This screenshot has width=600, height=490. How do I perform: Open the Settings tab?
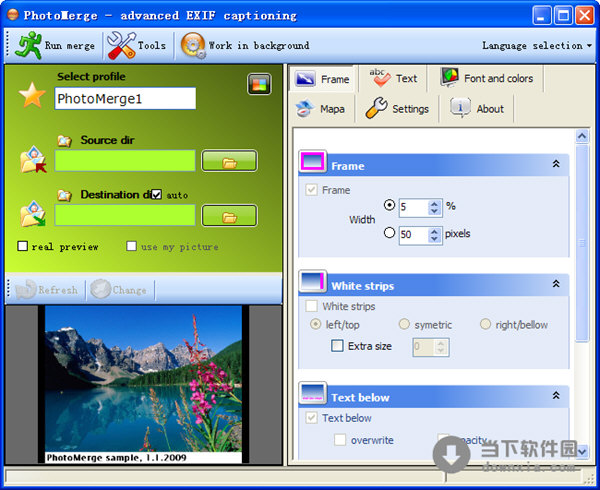click(x=397, y=109)
